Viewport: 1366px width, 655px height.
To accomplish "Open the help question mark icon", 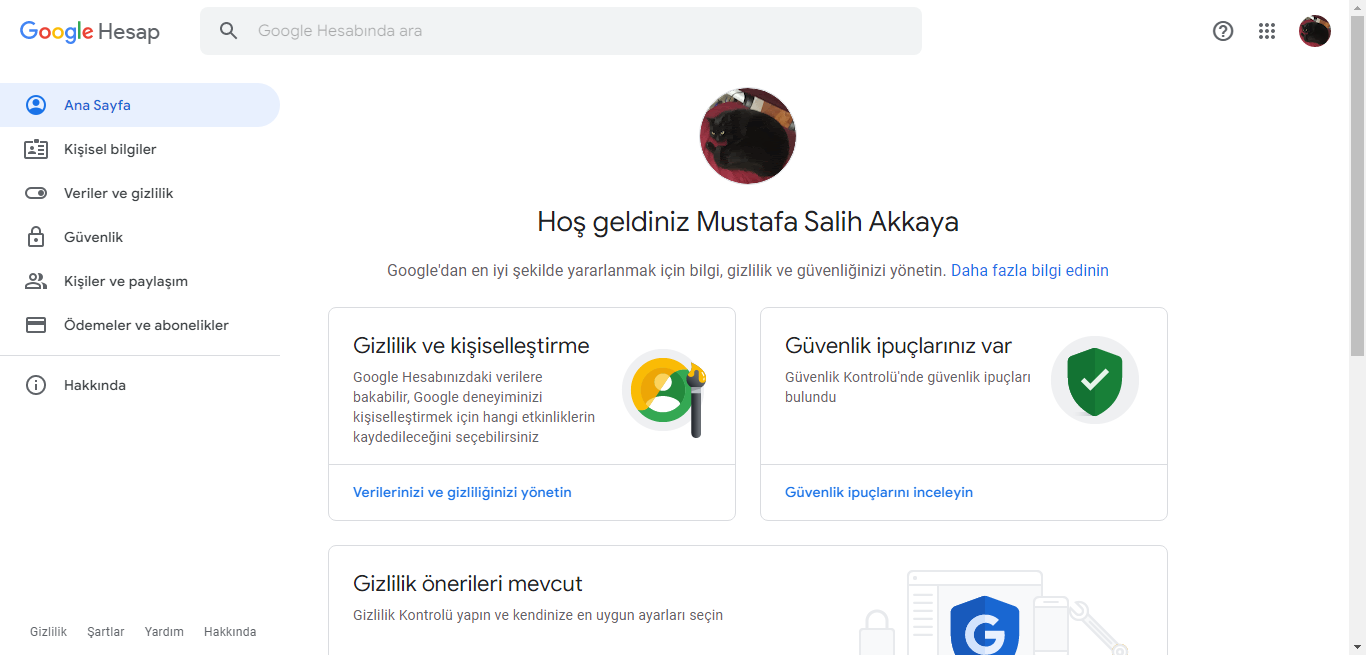I will click(x=1223, y=31).
